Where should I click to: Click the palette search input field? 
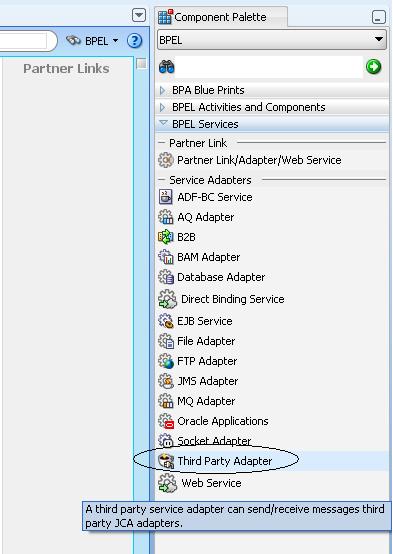pos(269,66)
